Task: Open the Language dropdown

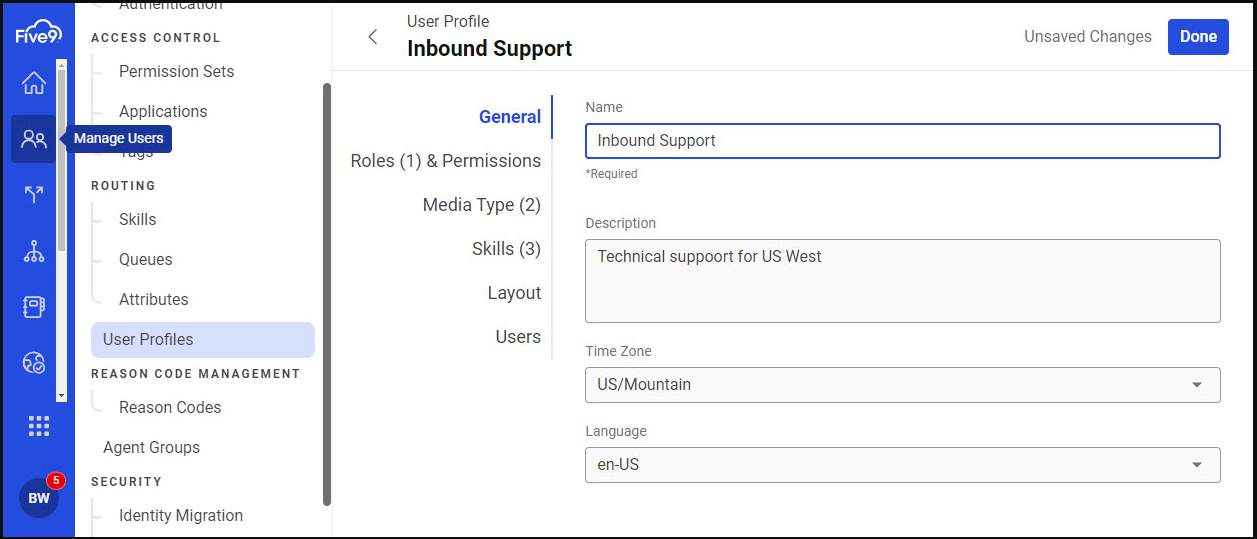Action: 902,465
